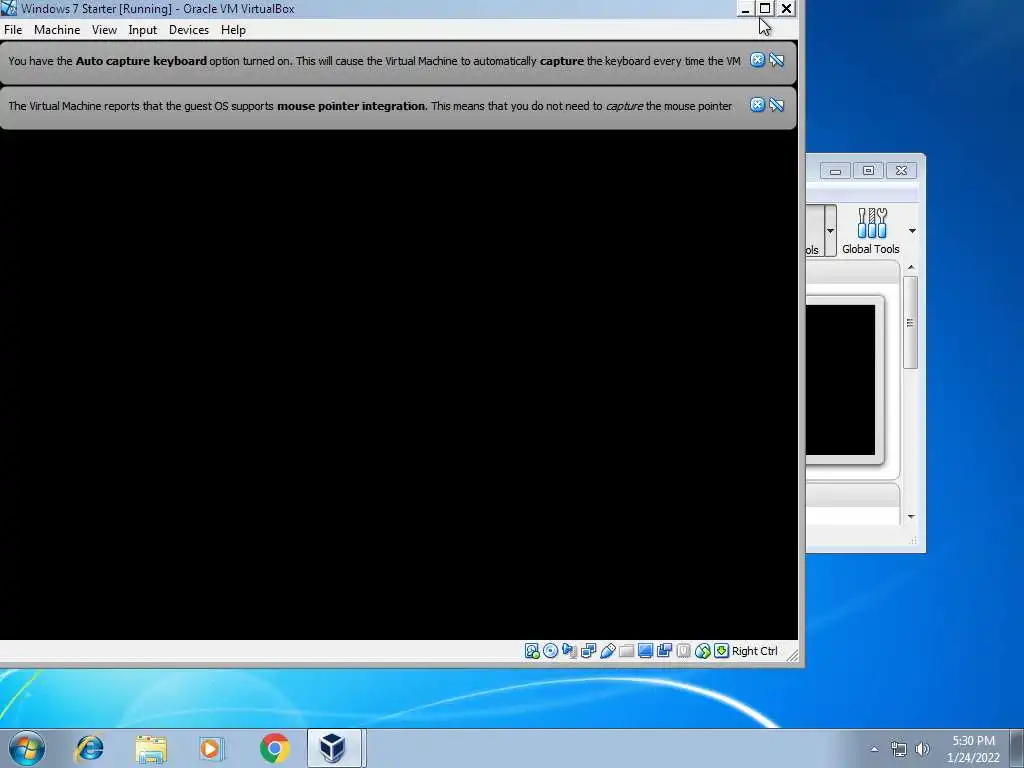Expand the Global Tools dropdown arrow
The width and height of the screenshot is (1024, 768).
[x=912, y=231]
